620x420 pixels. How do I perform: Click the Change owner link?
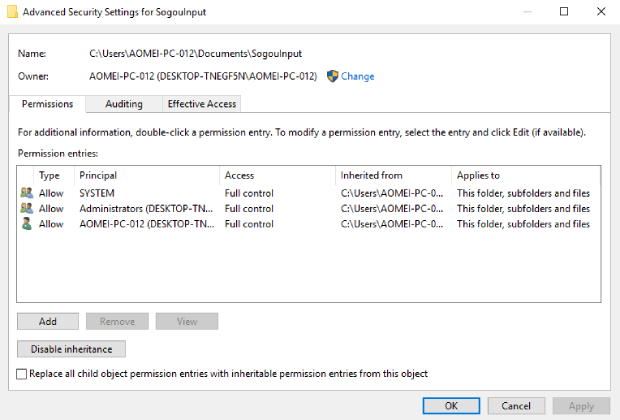pyautogui.click(x=358, y=76)
